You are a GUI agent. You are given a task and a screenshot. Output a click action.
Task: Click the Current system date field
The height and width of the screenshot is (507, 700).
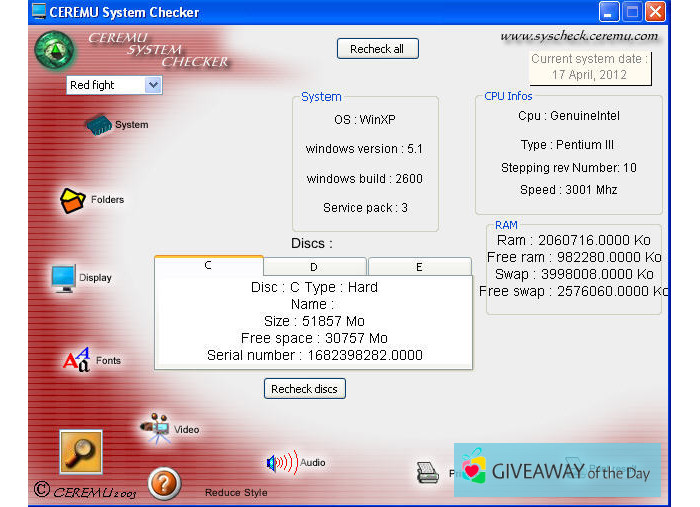tap(589, 67)
